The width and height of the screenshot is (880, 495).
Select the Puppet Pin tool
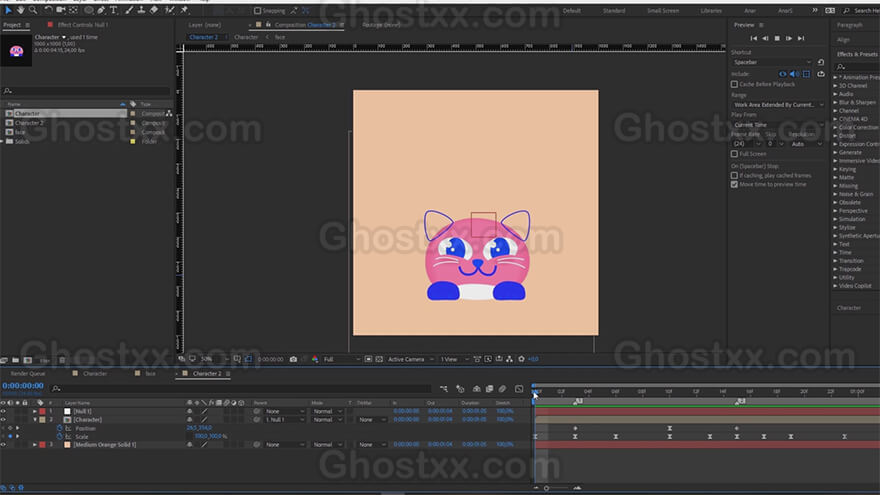pyautogui.click(x=184, y=10)
